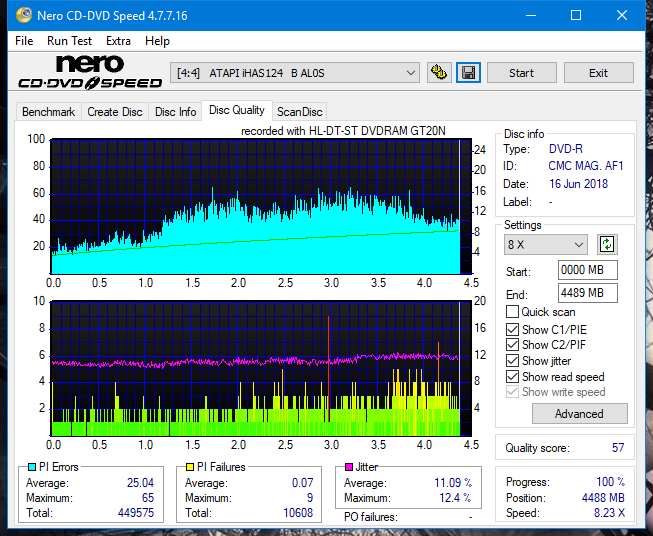Click the PI Errors total 449575
The height and width of the screenshot is (536, 653).
click(136, 513)
